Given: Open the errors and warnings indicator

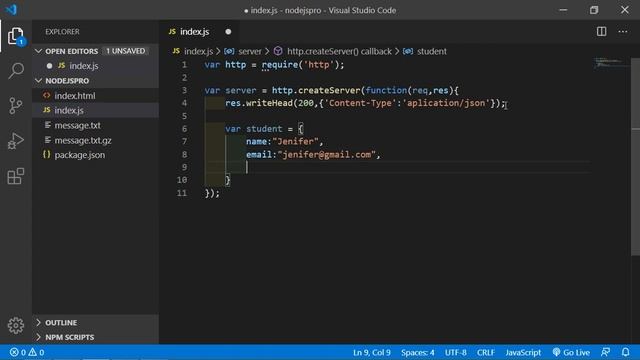Looking at the screenshot, I should click(27, 352).
